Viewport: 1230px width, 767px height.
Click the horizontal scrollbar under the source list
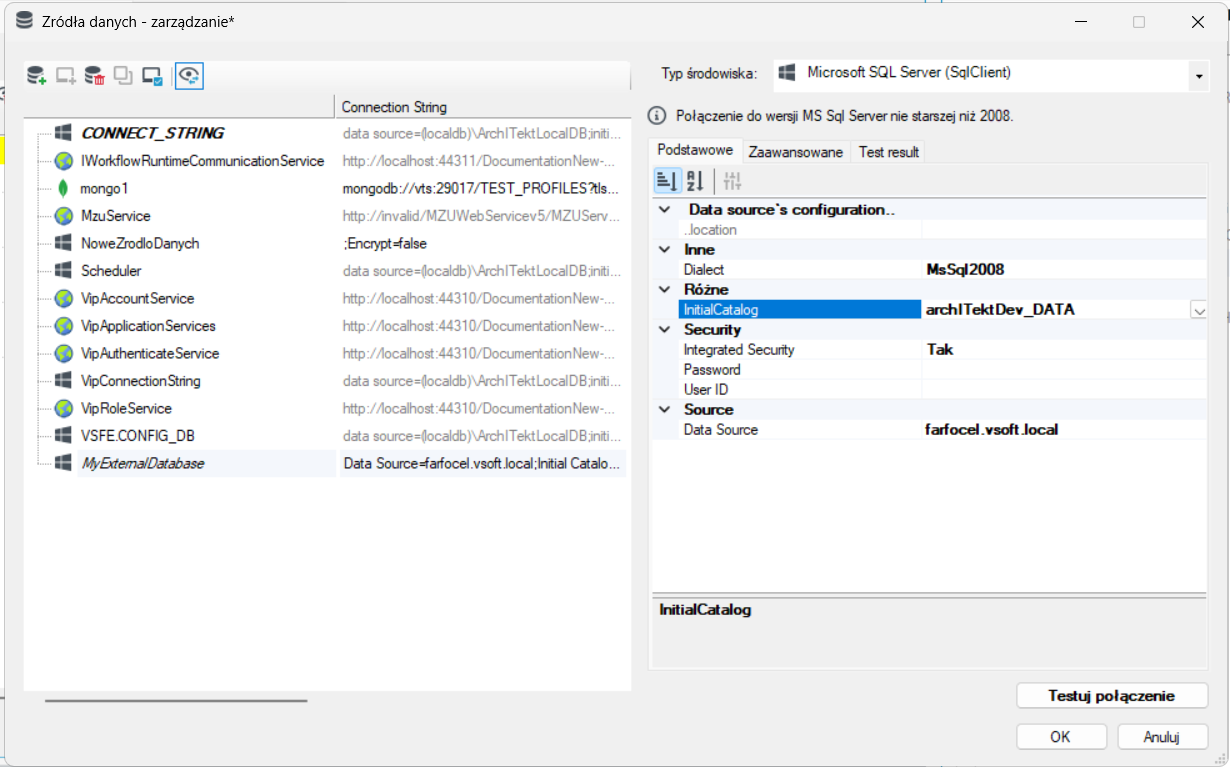pos(176,701)
